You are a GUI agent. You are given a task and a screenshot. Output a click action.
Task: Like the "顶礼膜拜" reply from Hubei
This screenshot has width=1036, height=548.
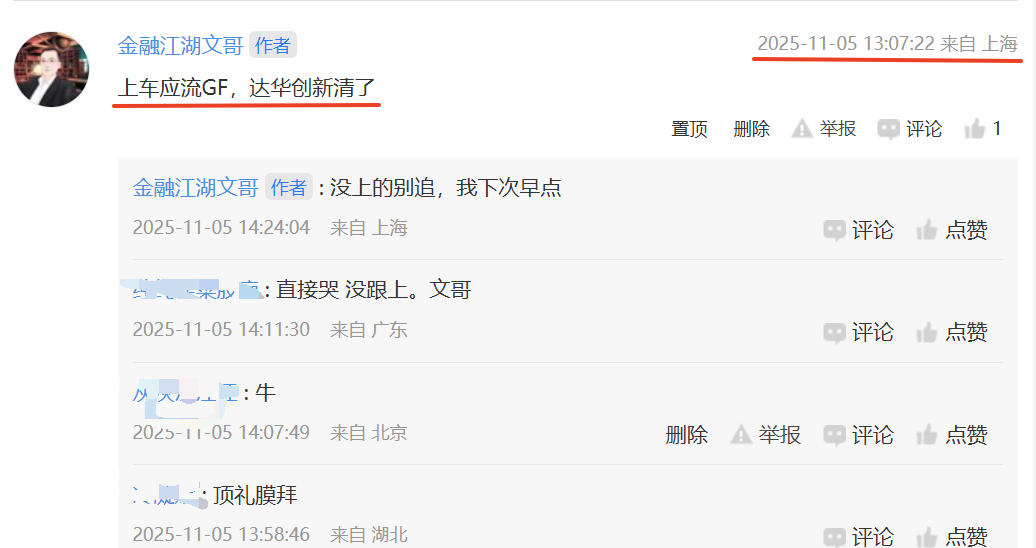951,537
